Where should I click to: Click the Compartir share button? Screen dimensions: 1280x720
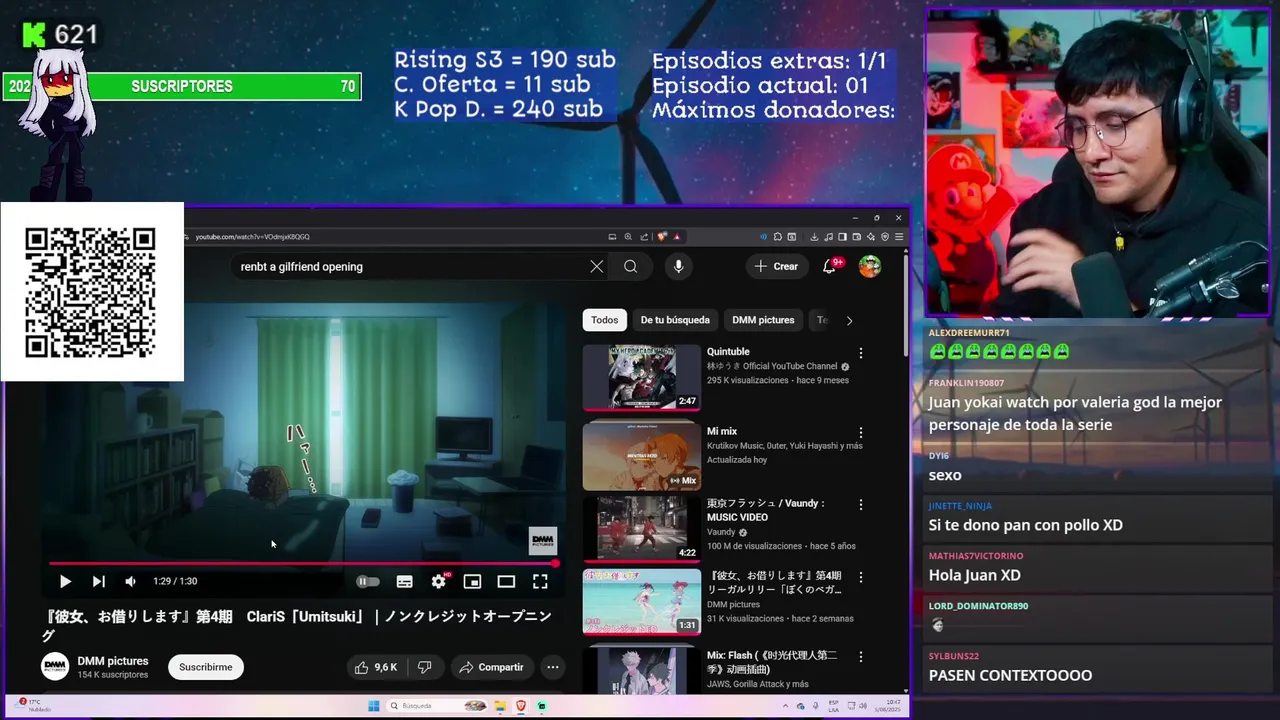491,667
